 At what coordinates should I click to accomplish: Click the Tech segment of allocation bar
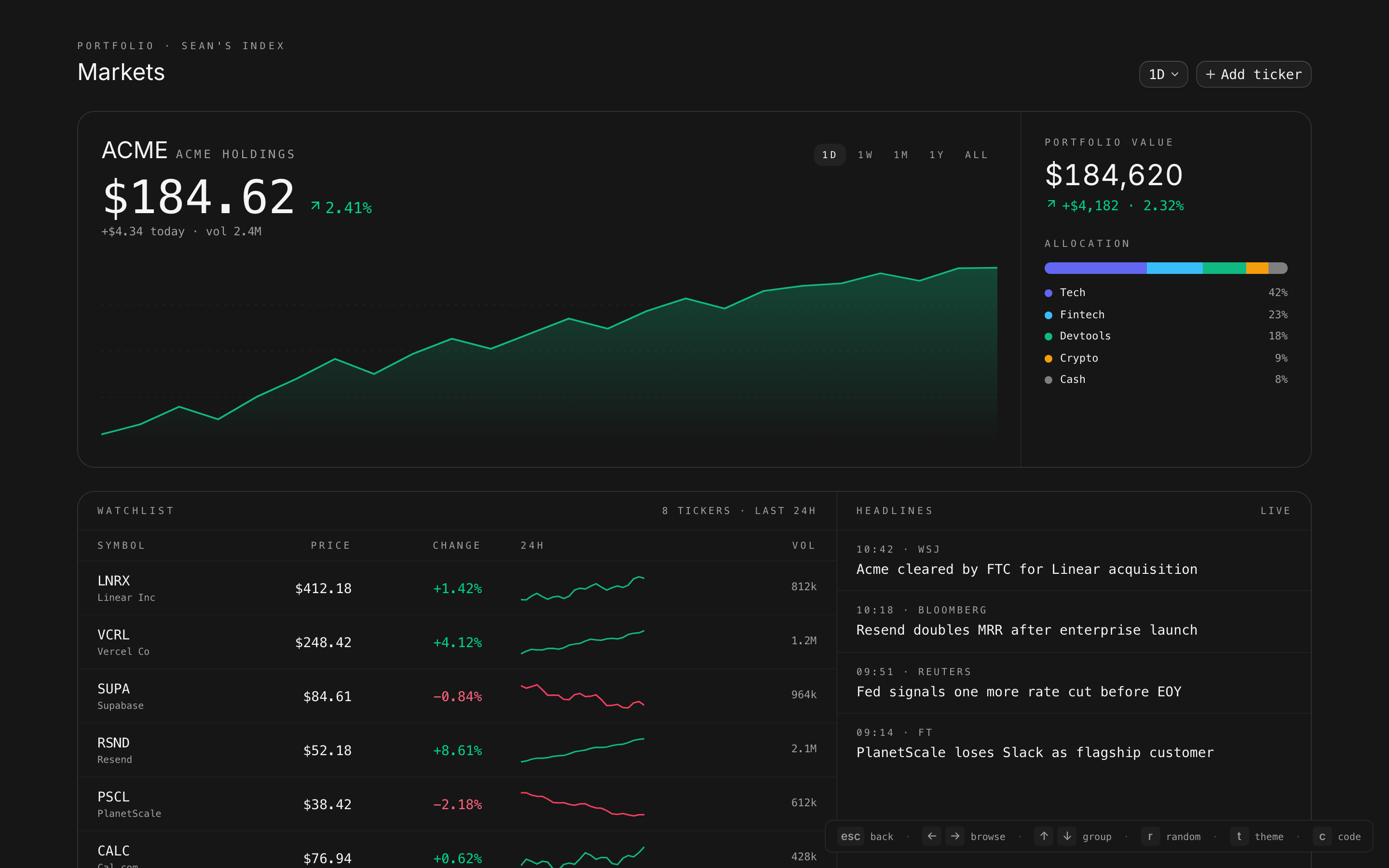click(1095, 268)
